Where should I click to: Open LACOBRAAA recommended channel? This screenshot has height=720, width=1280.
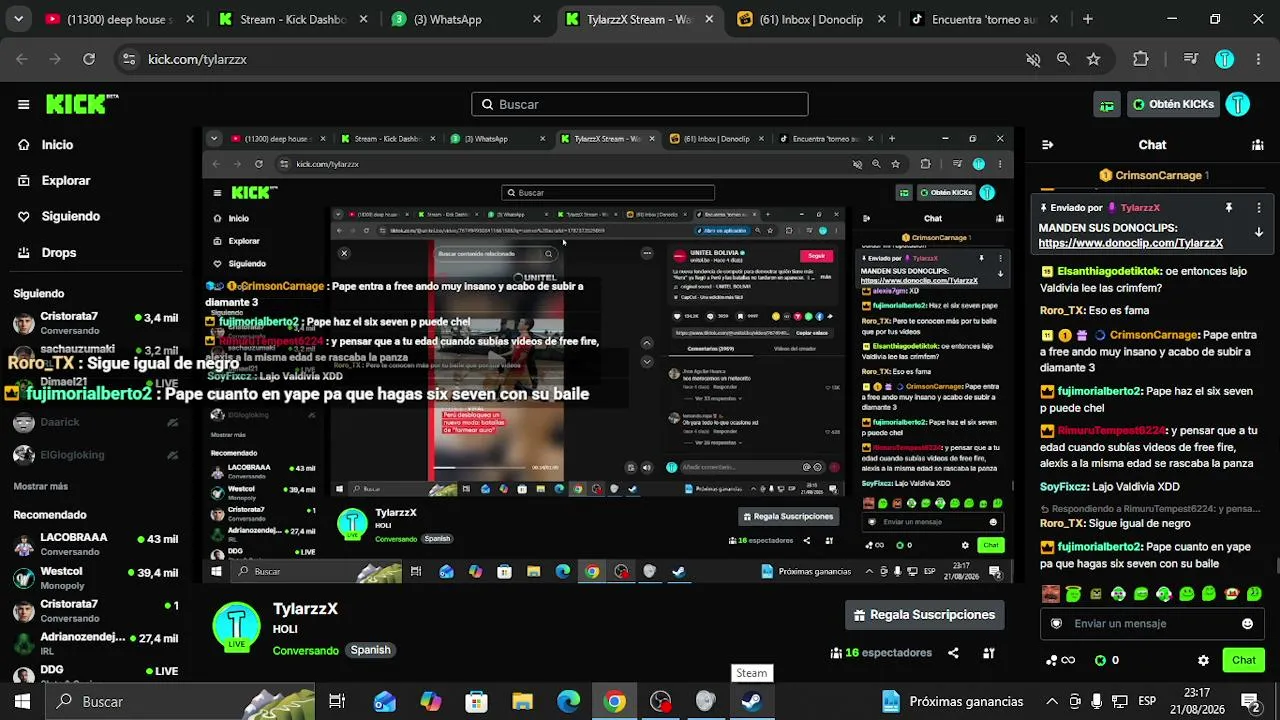[95, 544]
